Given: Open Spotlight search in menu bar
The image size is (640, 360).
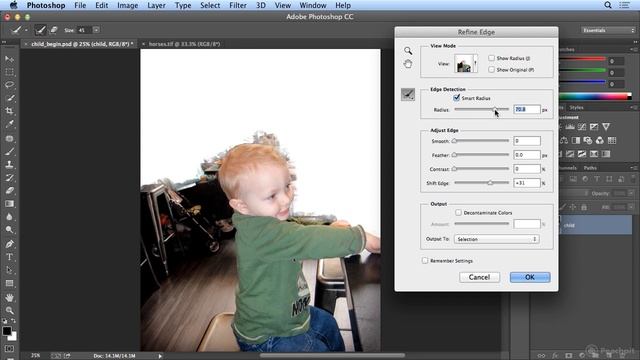Looking at the screenshot, I should (608, 5).
